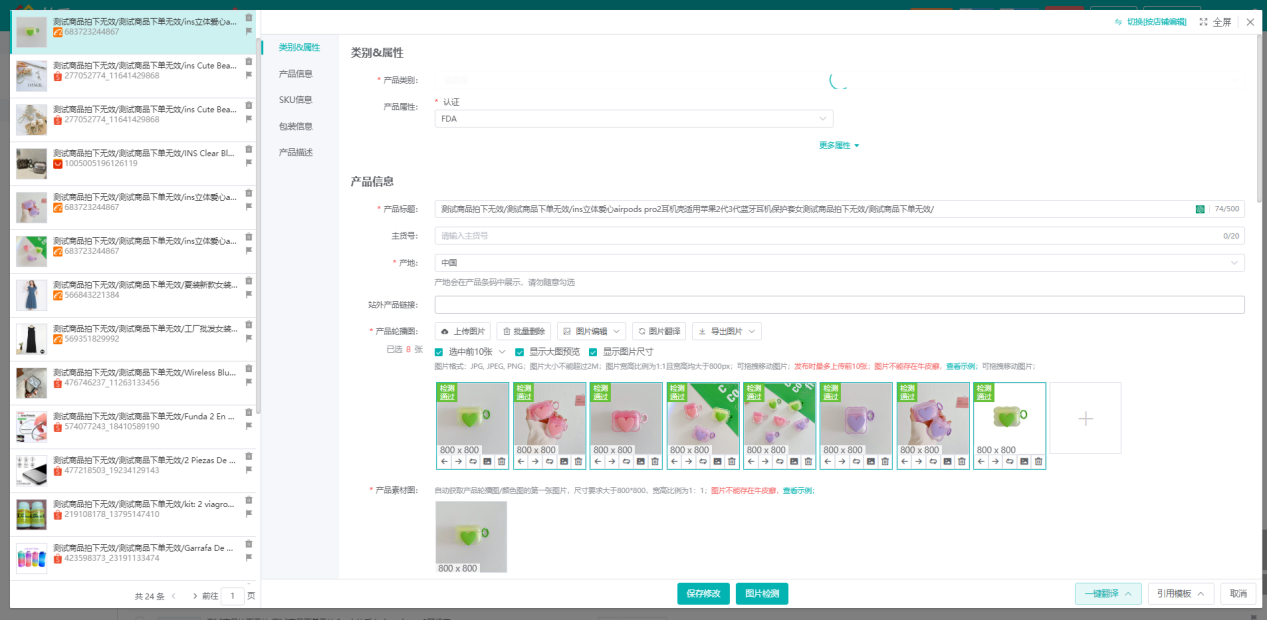Delete the 2 Piezas De... product row
The height and width of the screenshot is (620, 1267).
(249, 458)
